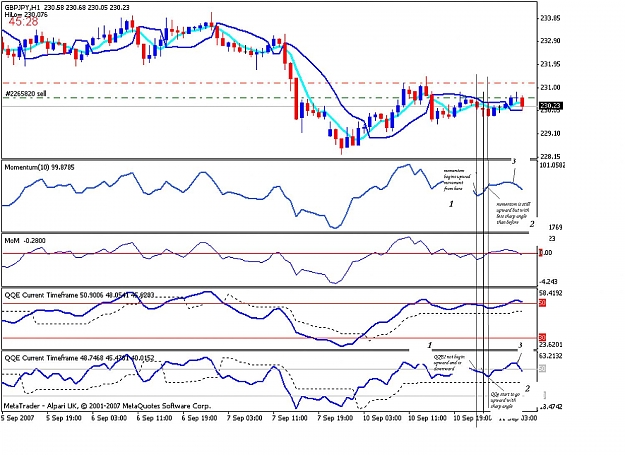Click the 58.4192 QQE scale value
The image size is (625, 455).
tap(551, 293)
